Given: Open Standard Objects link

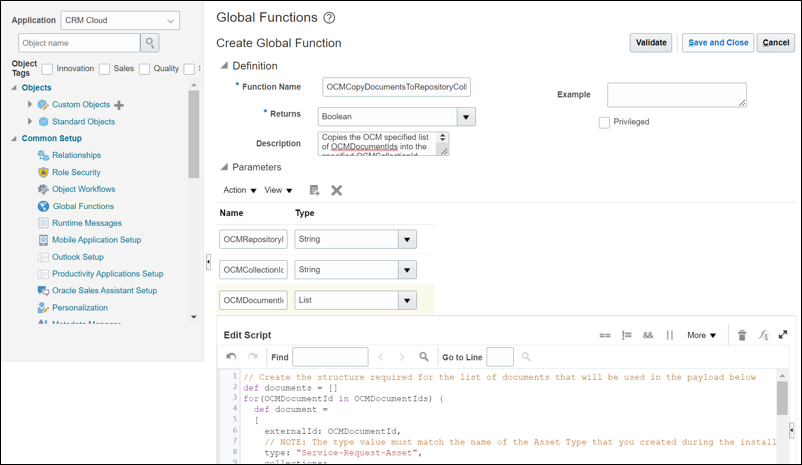Looking at the screenshot, I should [83, 122].
